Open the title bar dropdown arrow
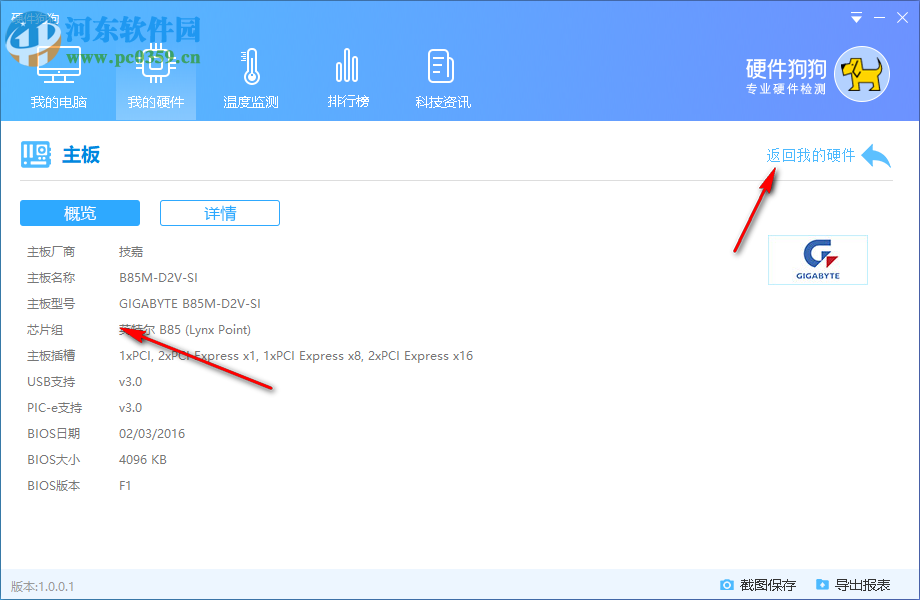 tap(856, 17)
